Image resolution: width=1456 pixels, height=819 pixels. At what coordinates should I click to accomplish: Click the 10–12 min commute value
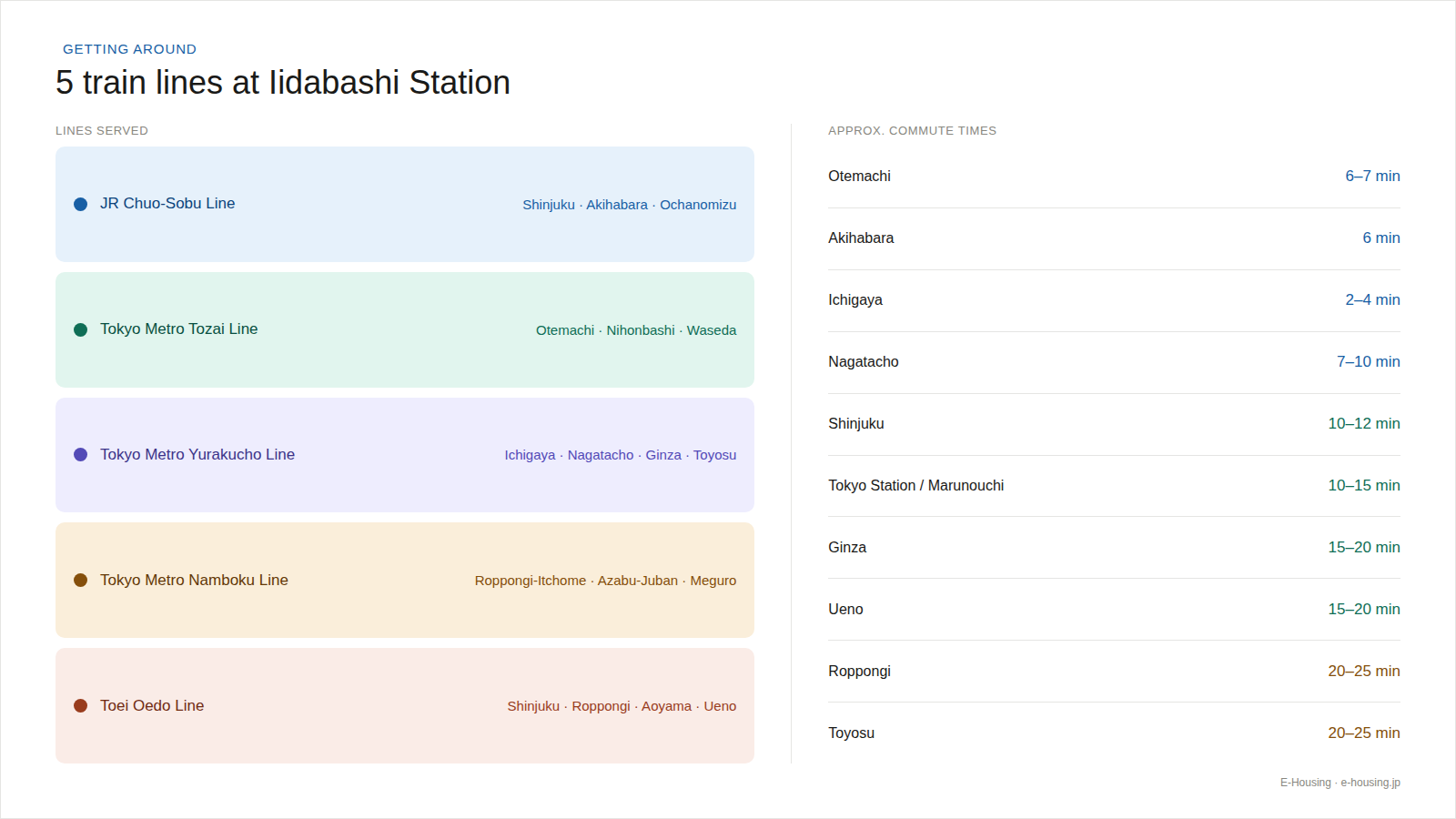click(1364, 424)
